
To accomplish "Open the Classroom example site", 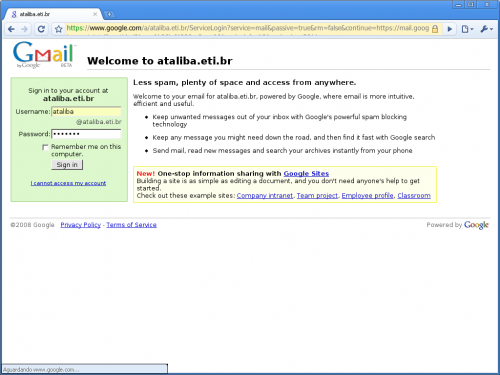I will coord(414,196).
